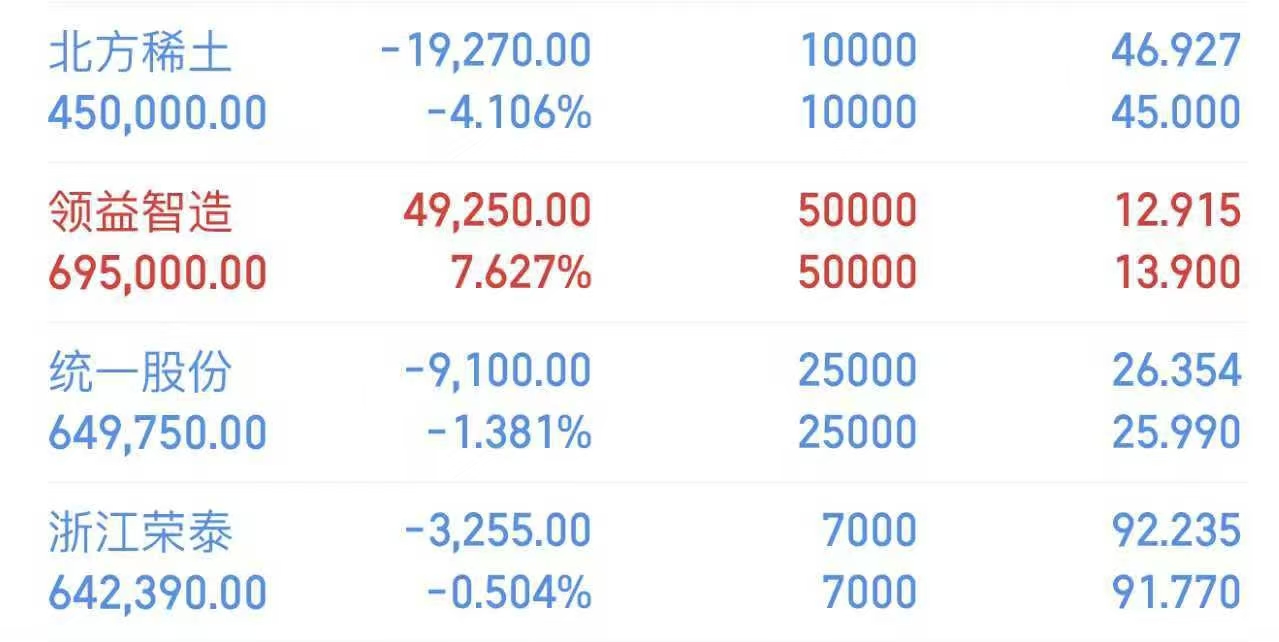This screenshot has width=1279, height=642.
Task: Click the cost price 26.354
Action: pos(1175,372)
